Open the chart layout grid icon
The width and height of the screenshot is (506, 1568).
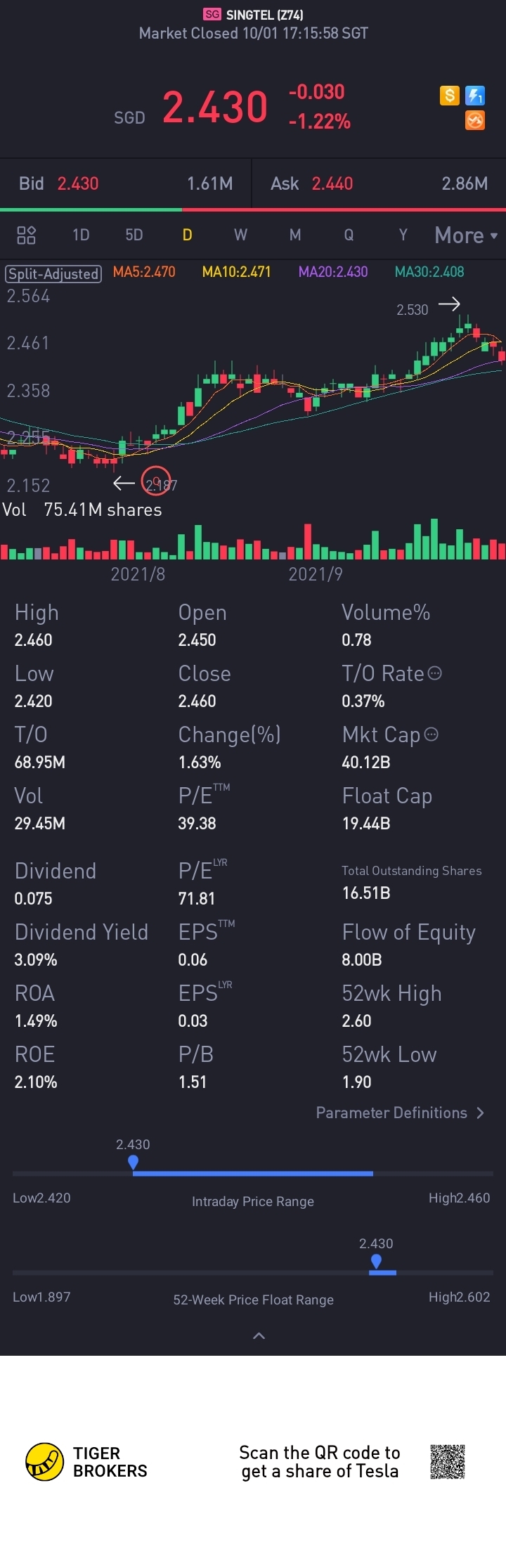tap(26, 235)
